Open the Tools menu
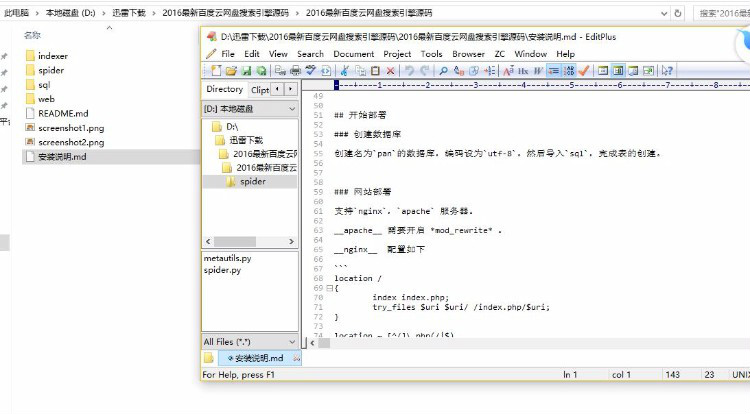Image resolution: width=750 pixels, height=414 pixels. [x=431, y=54]
